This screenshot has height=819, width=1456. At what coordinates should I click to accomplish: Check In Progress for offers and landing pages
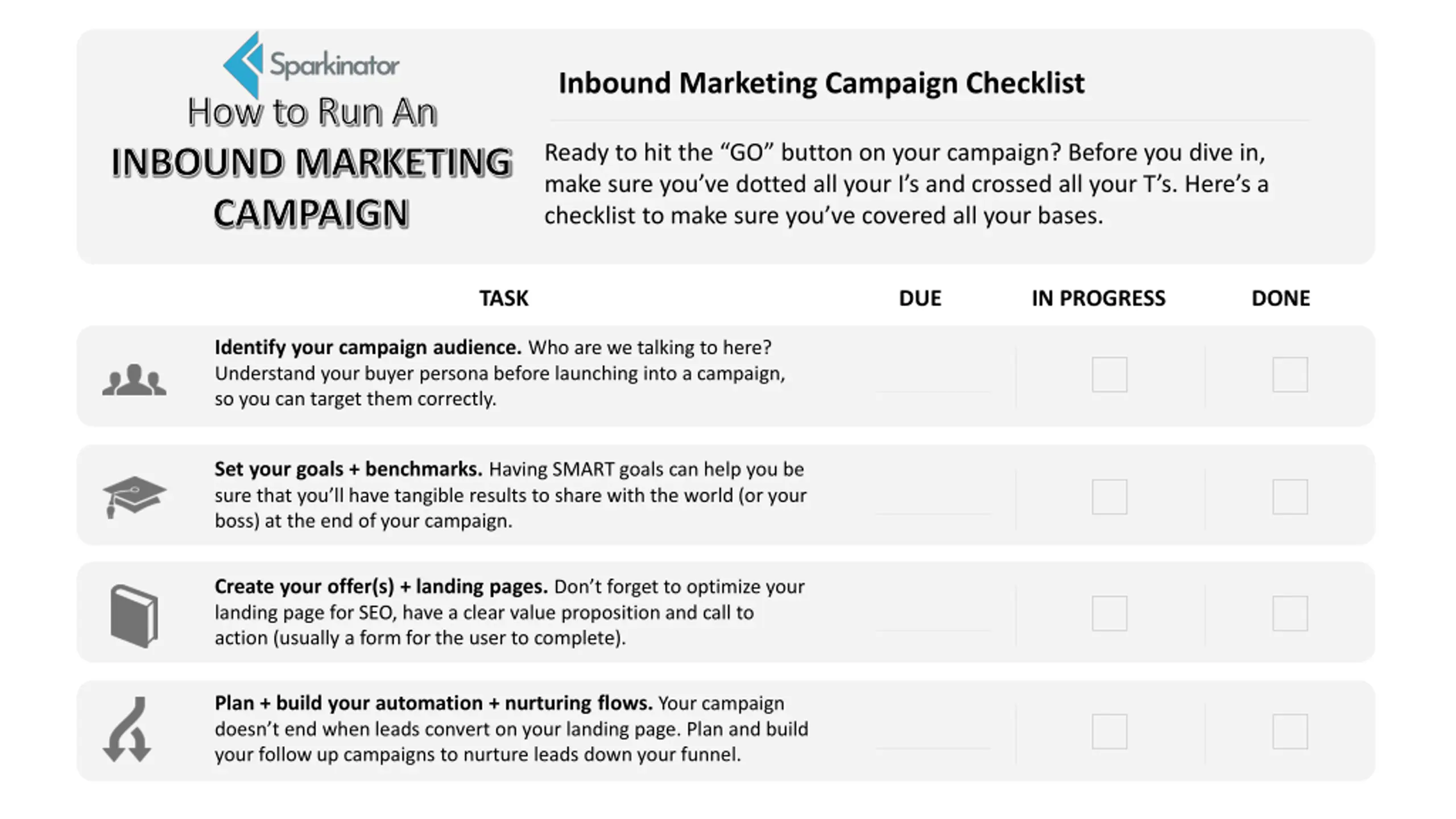[x=1109, y=614]
